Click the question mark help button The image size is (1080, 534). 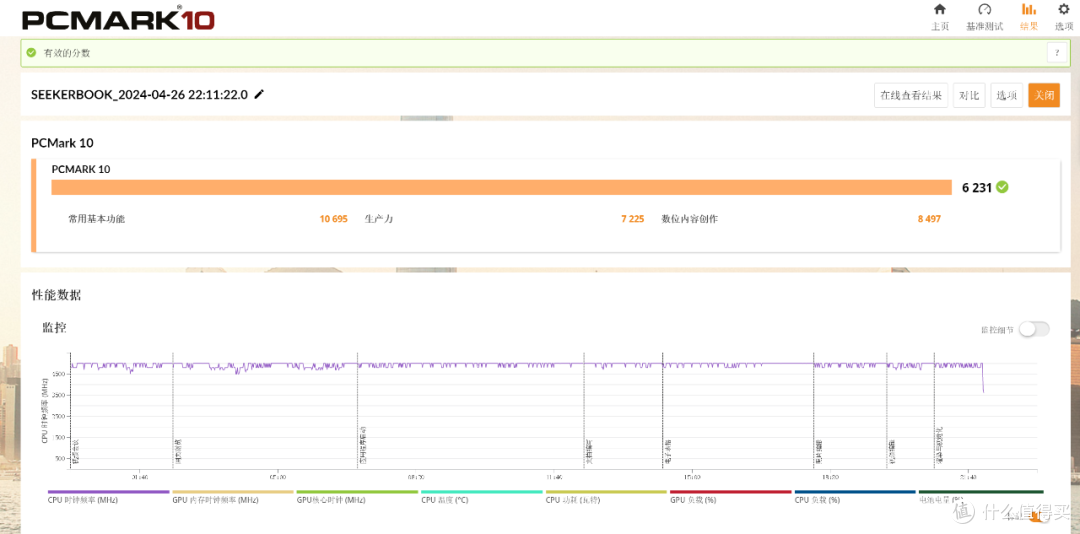pyautogui.click(x=1057, y=52)
